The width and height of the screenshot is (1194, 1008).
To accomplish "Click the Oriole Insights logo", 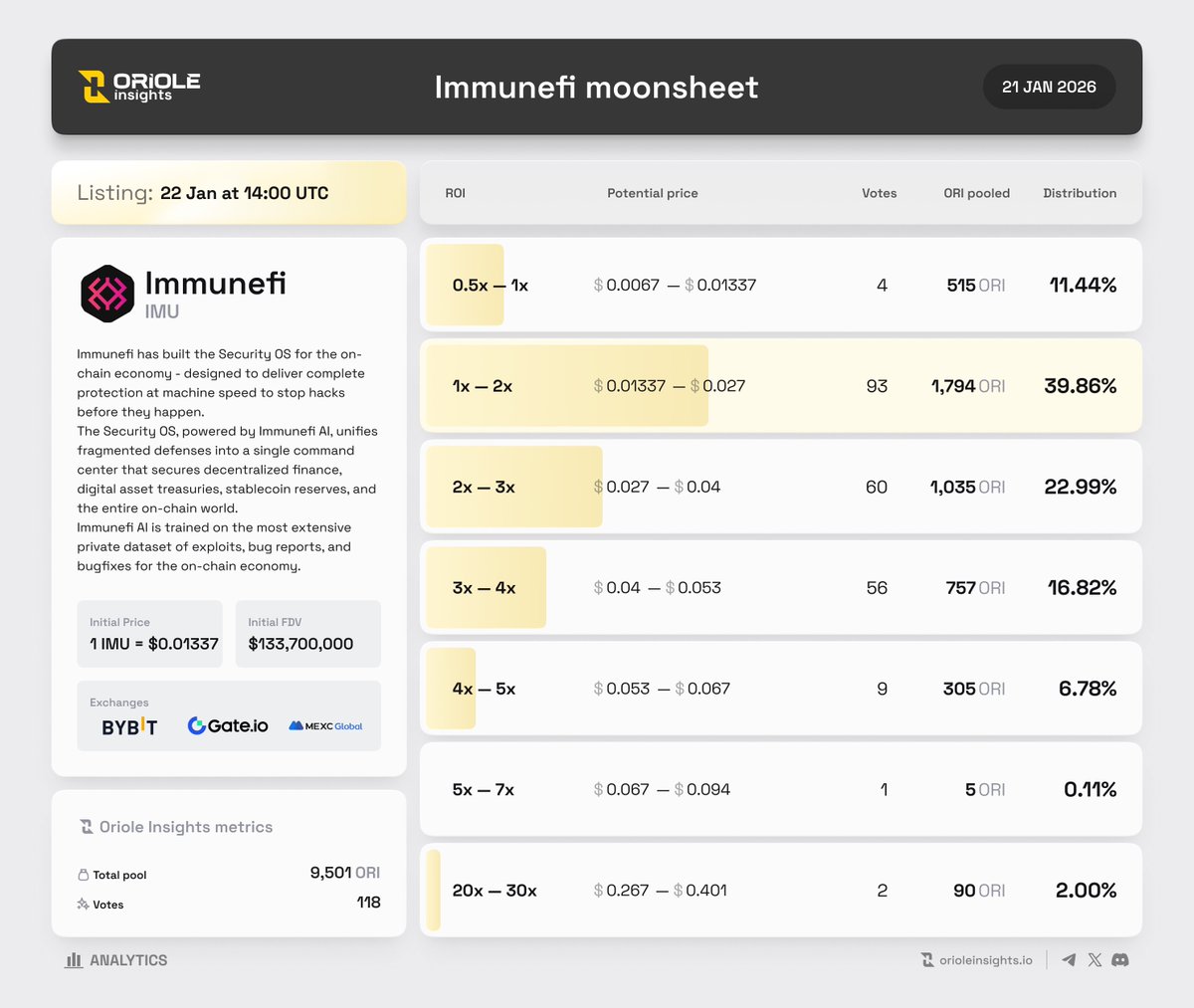I will (139, 87).
